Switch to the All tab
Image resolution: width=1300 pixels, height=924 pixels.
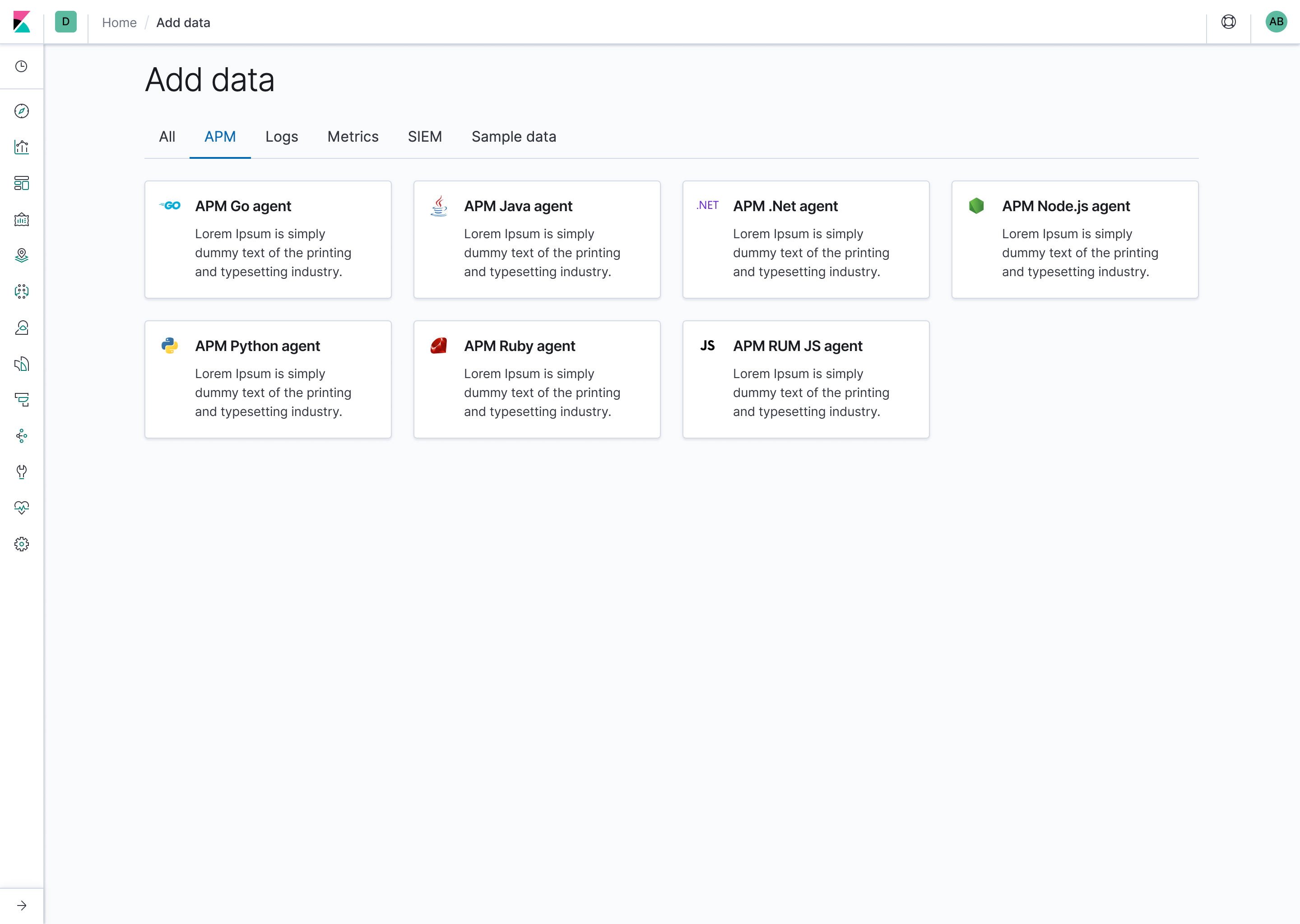tap(167, 137)
